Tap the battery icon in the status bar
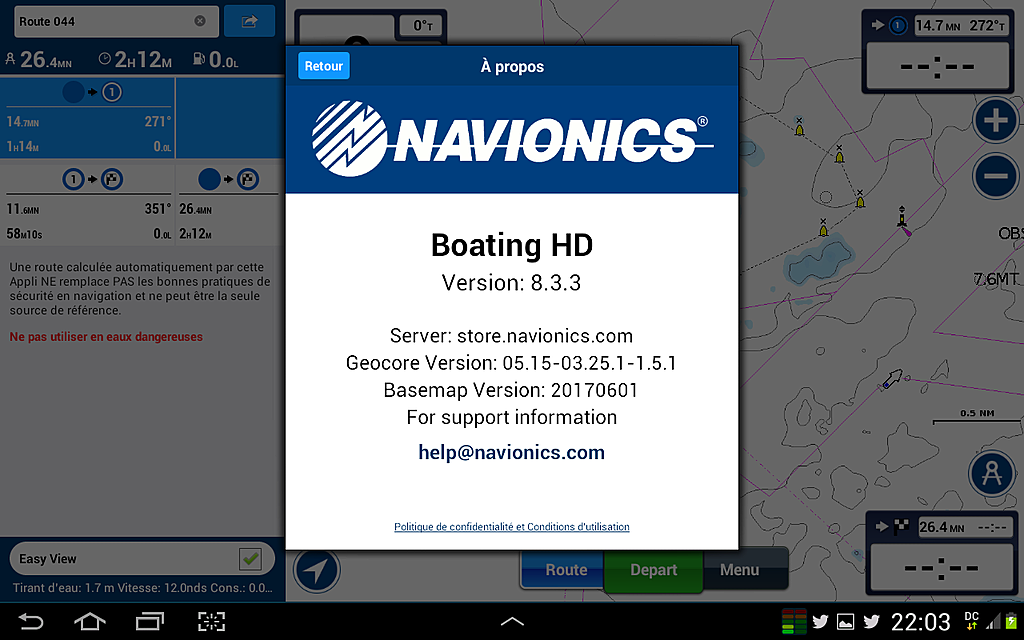The width and height of the screenshot is (1024, 640). pyautogui.click(x=1012, y=621)
